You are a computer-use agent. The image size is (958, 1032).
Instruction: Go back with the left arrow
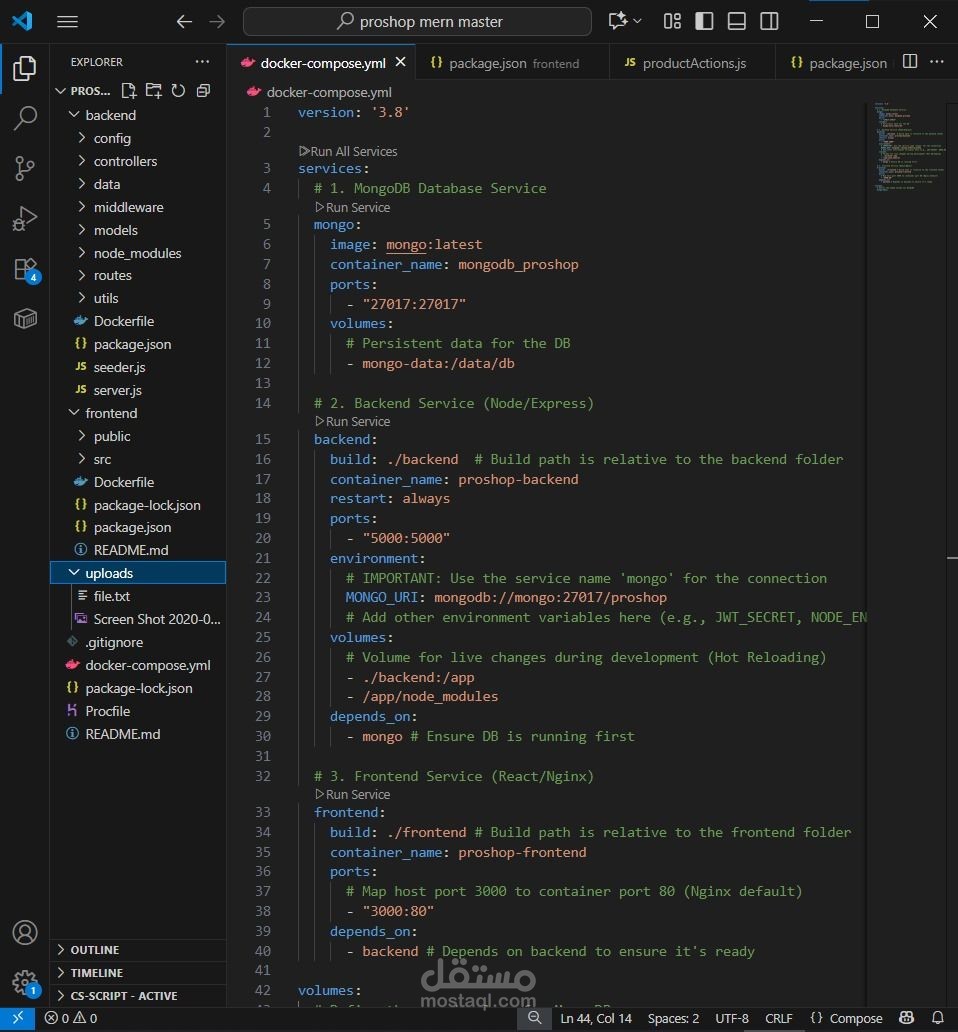pos(184,22)
